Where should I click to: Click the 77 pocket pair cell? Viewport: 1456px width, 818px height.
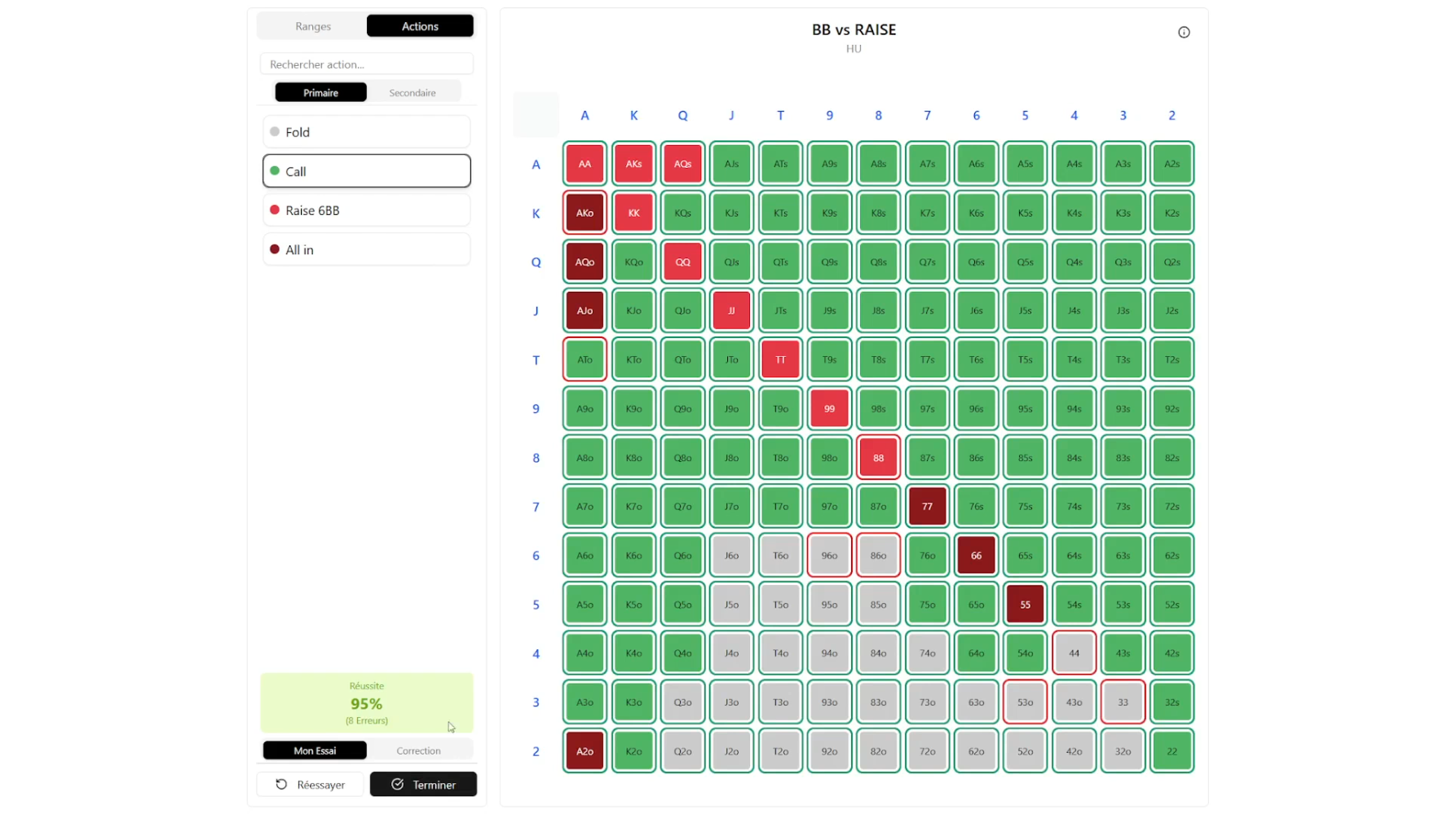927,506
